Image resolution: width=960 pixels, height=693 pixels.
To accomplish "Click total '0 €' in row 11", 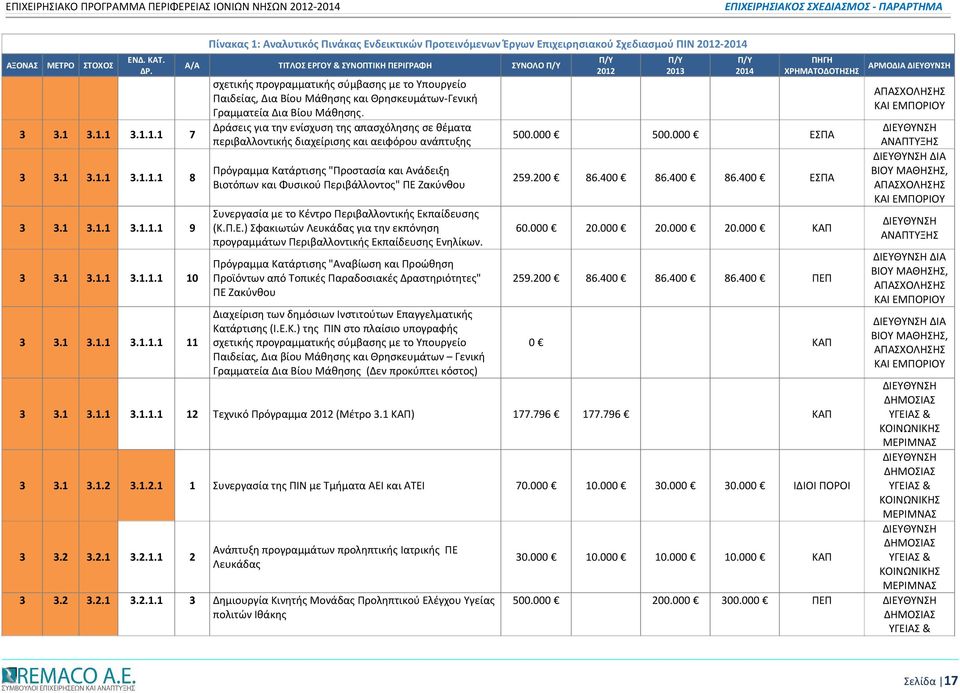I will [x=536, y=342].
